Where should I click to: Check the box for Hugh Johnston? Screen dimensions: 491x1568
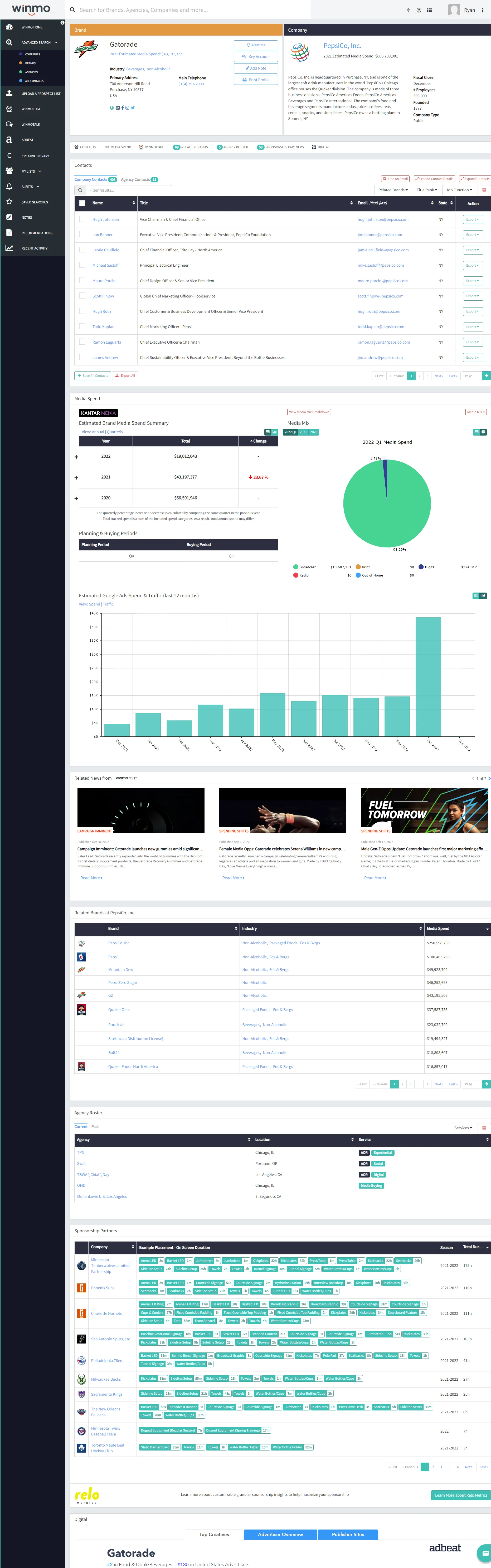click(82, 219)
